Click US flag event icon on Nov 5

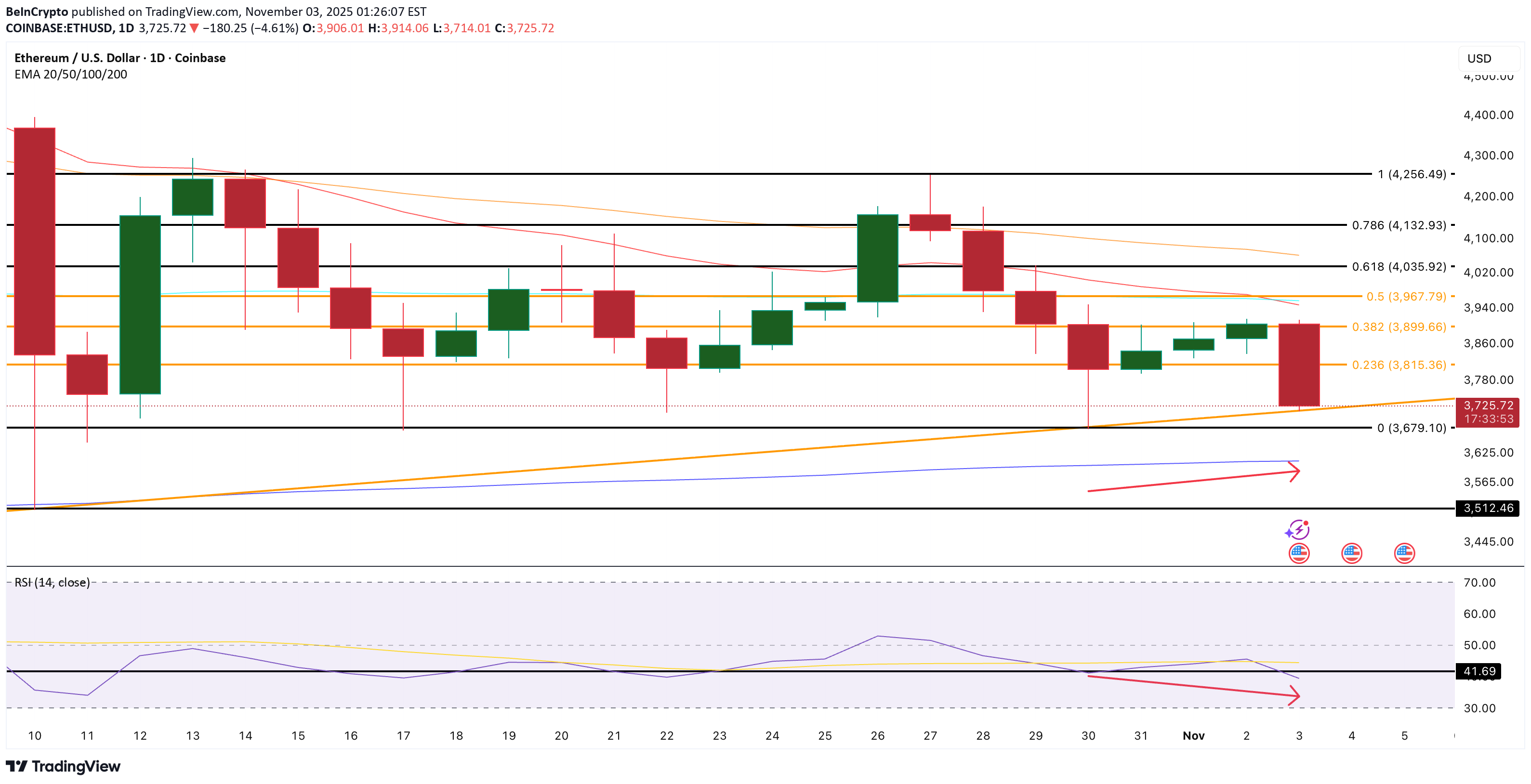(1404, 553)
